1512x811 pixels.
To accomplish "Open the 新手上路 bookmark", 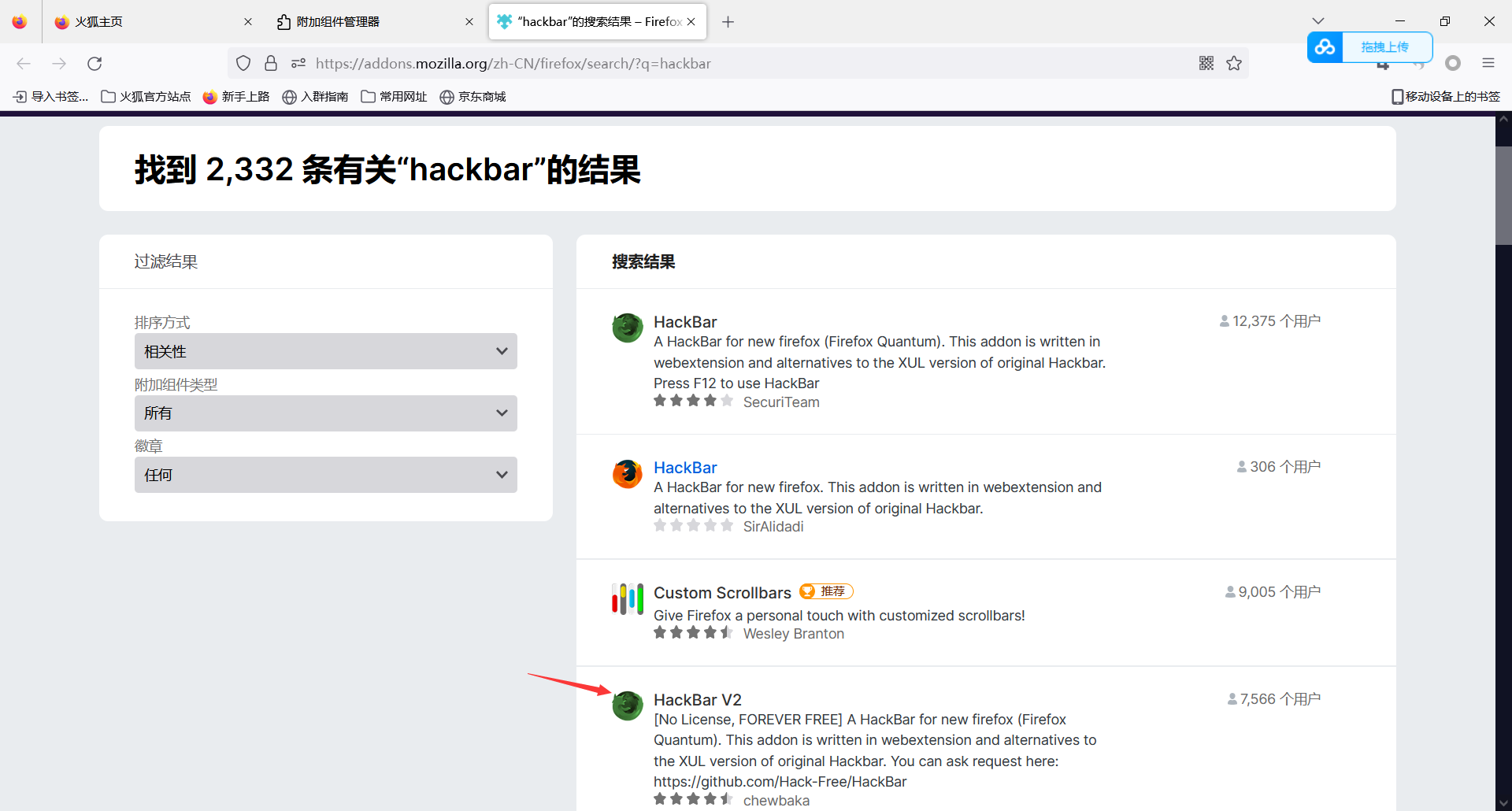I will click(x=236, y=97).
